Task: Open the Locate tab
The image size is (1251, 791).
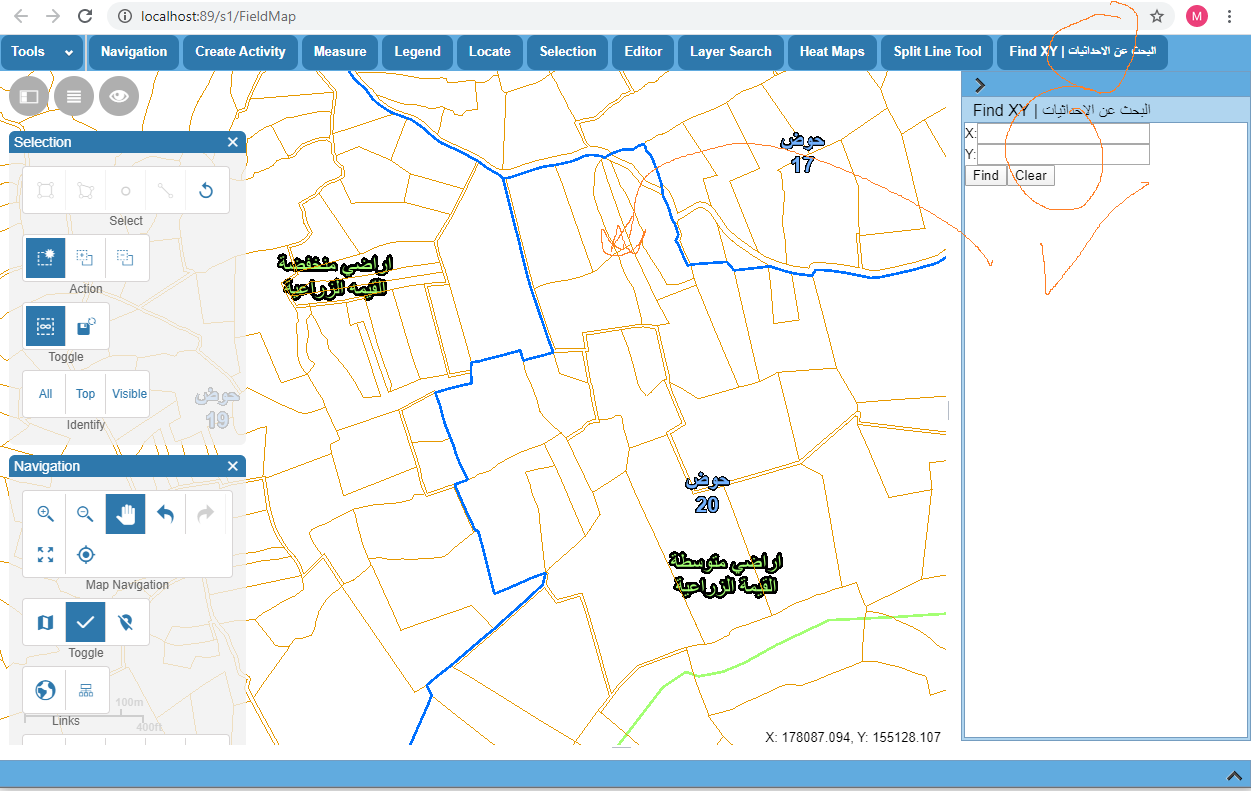Action: [490, 52]
